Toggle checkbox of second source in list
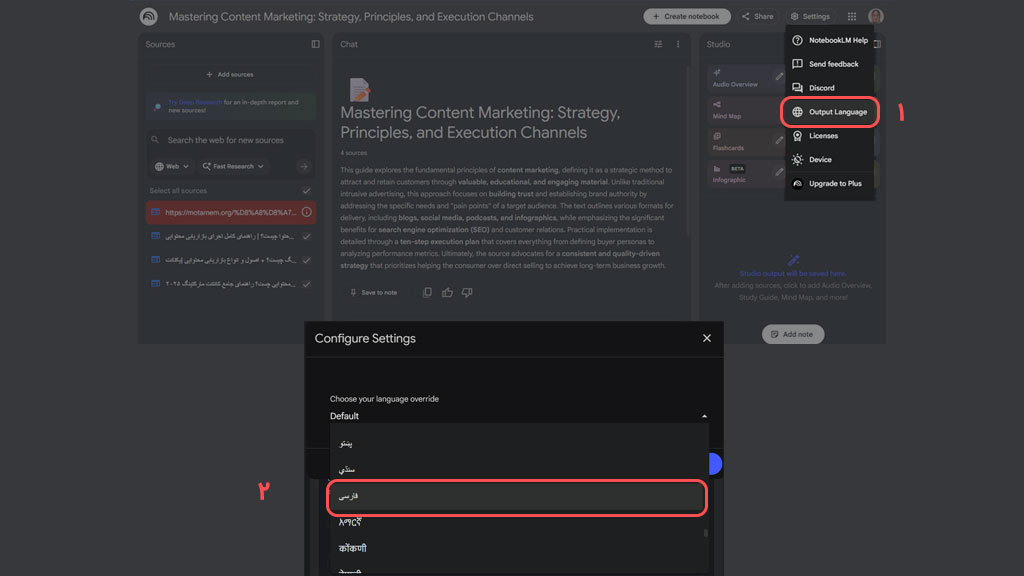Screen dimensions: 1024x576 pos(306,236)
